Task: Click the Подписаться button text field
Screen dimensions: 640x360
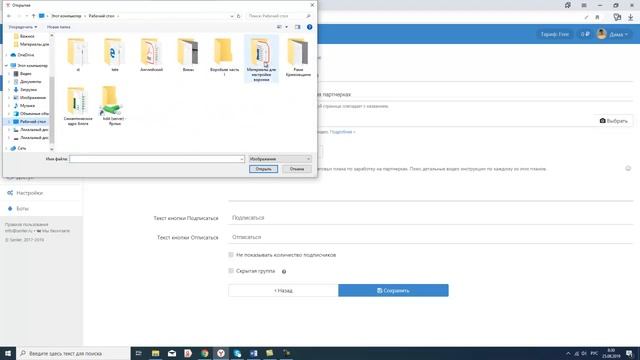Action: pyautogui.click(x=431, y=218)
